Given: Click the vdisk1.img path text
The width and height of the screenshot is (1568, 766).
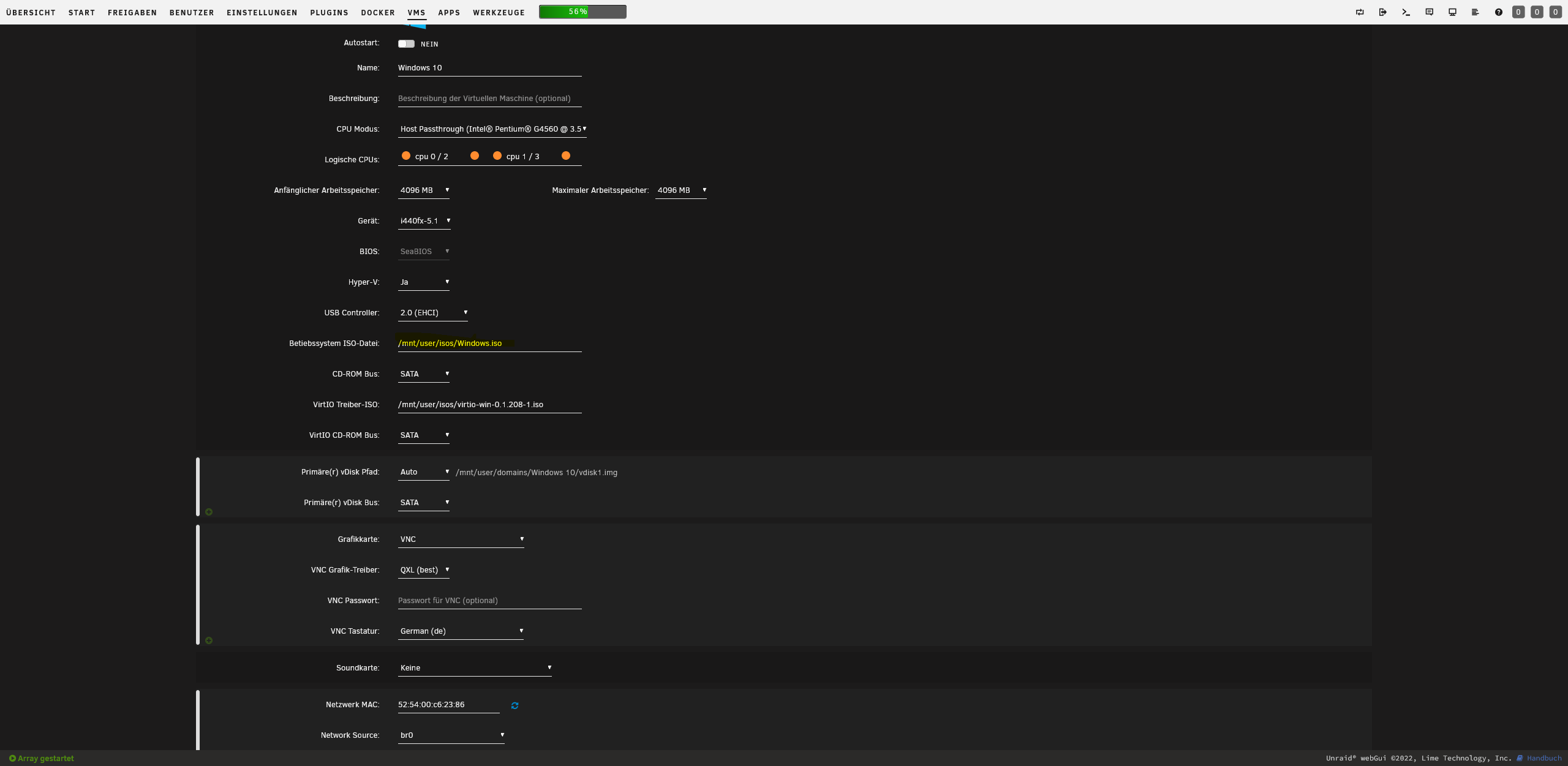Looking at the screenshot, I should [x=537, y=473].
